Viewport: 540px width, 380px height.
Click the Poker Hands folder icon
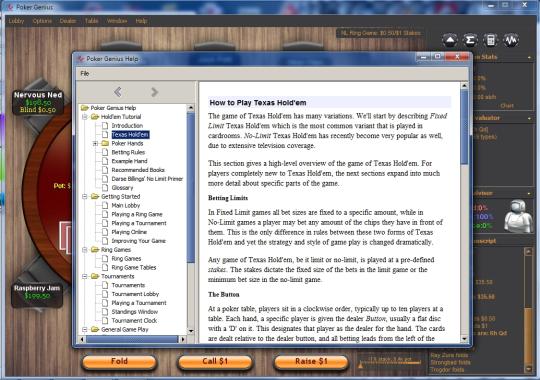click(x=105, y=143)
